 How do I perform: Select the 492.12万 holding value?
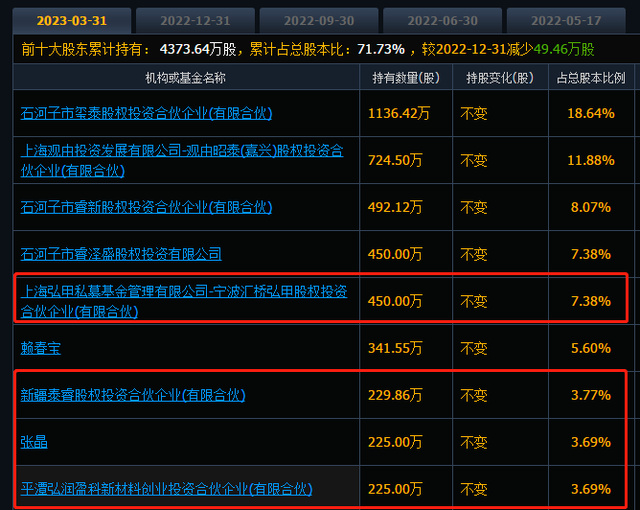pos(395,207)
